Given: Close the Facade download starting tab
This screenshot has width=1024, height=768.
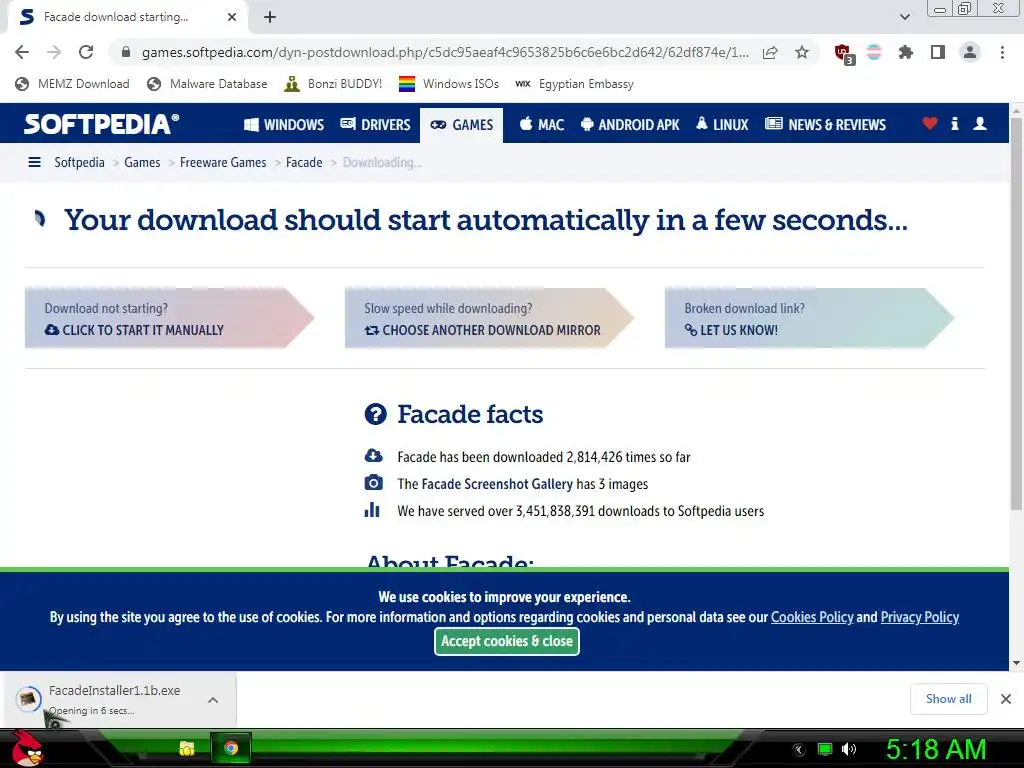Looking at the screenshot, I should pyautogui.click(x=232, y=17).
